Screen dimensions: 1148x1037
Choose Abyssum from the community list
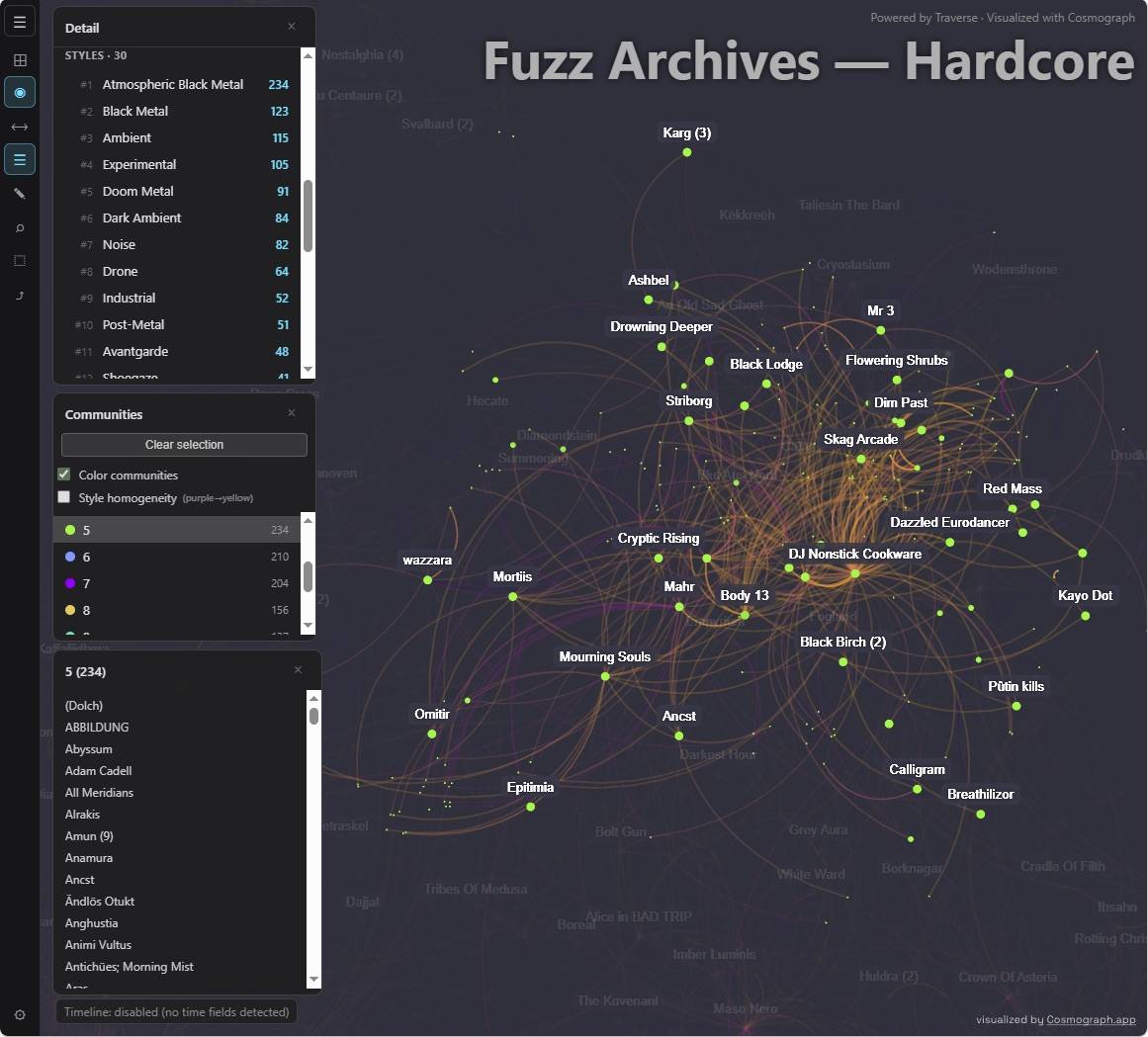[x=88, y=749]
